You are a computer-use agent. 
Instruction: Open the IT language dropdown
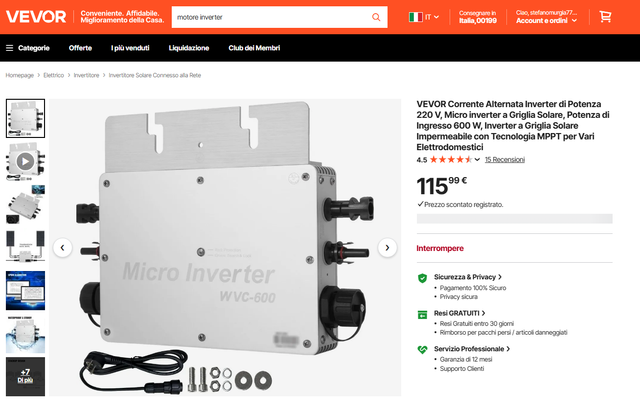(424, 17)
